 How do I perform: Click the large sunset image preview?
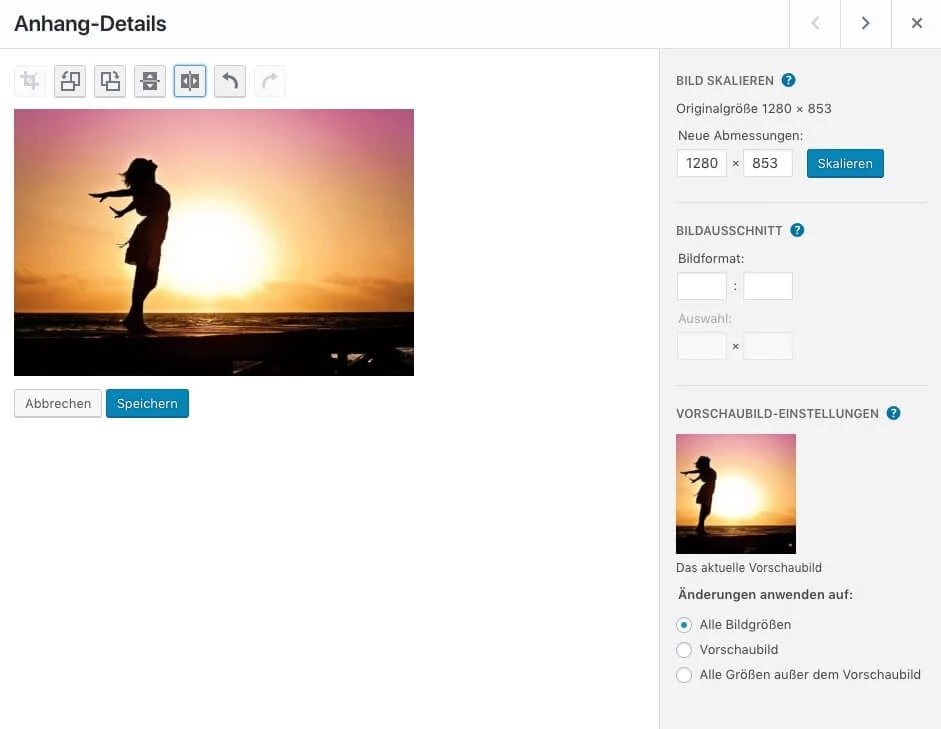[214, 242]
